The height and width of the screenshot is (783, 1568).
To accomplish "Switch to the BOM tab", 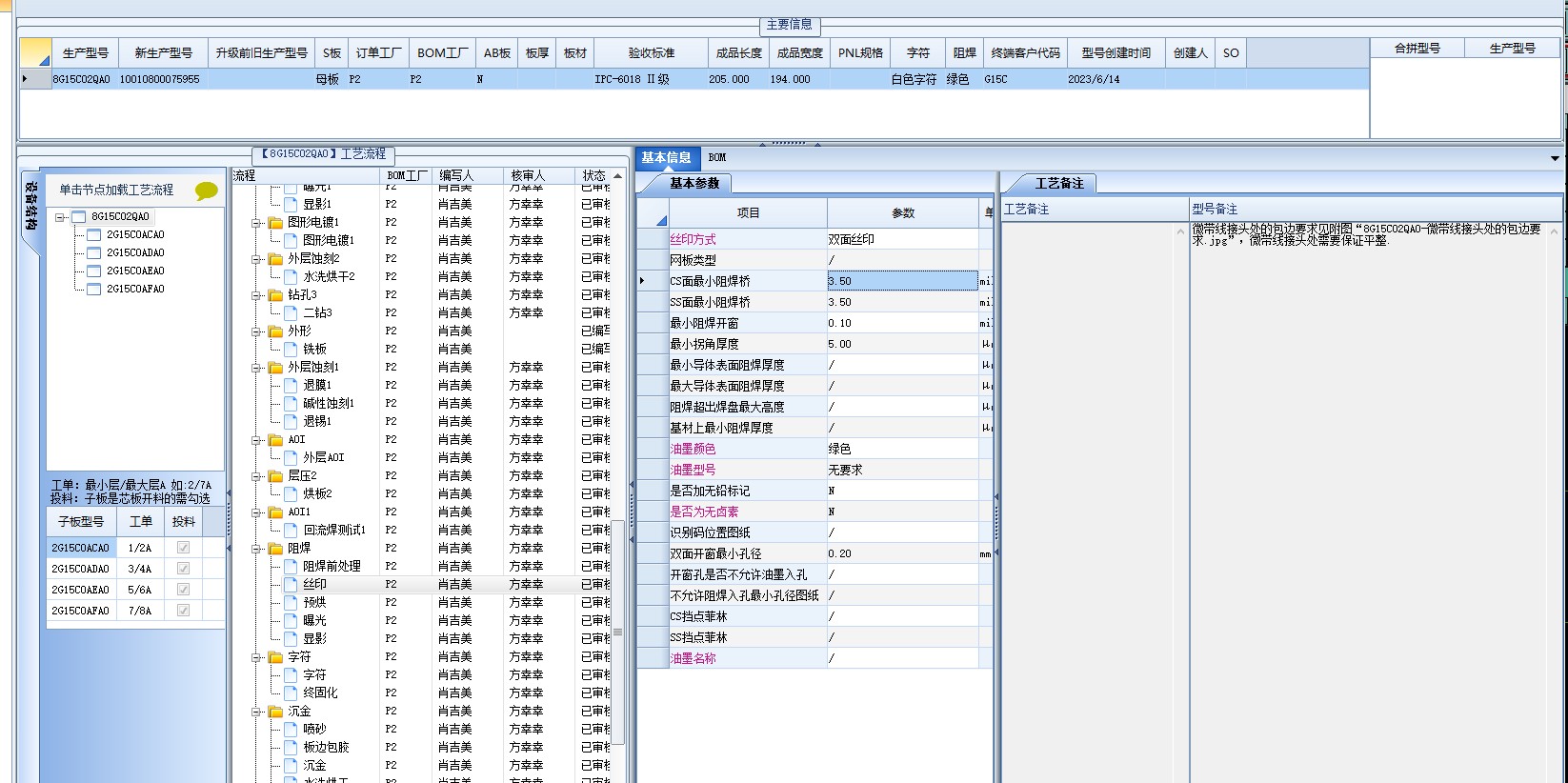I will click(x=717, y=158).
